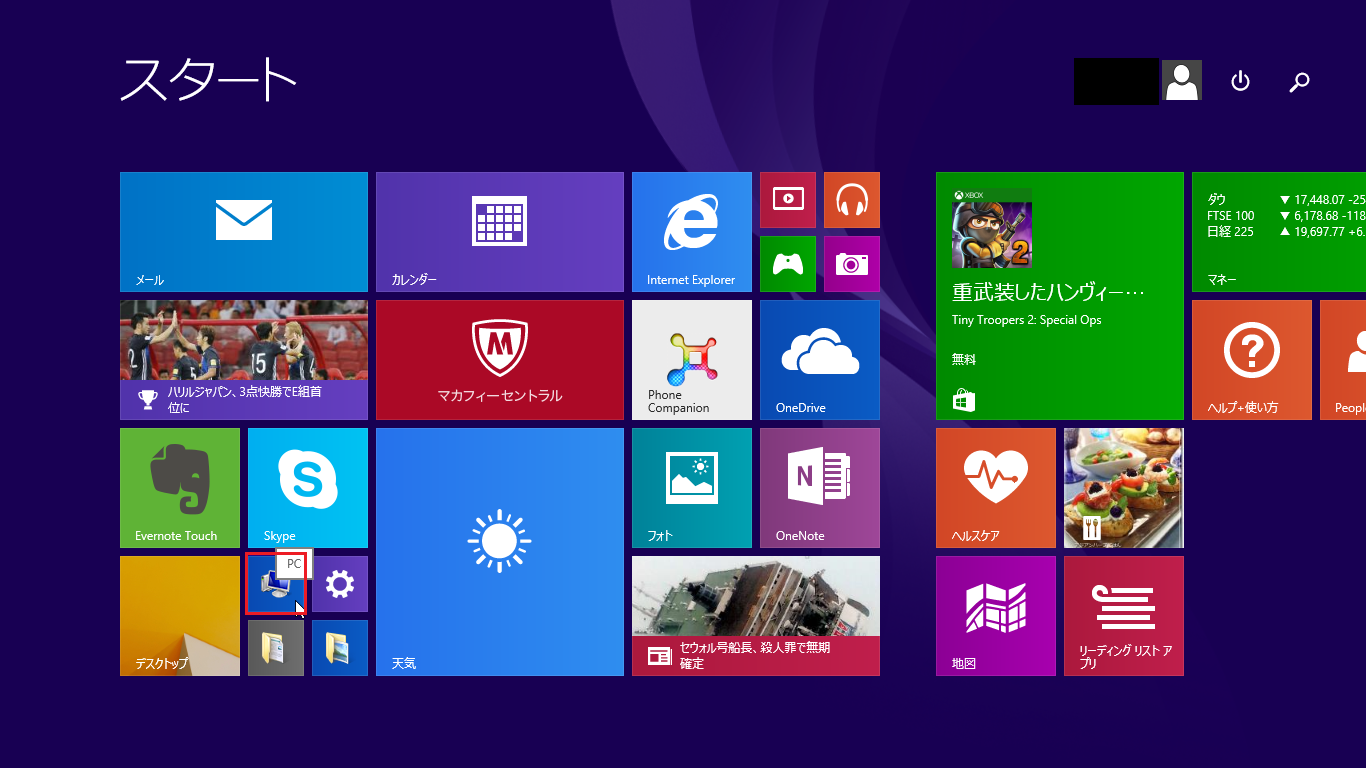Open the Documents folder tile
Image resolution: width=1366 pixels, height=768 pixels.
[x=276, y=648]
